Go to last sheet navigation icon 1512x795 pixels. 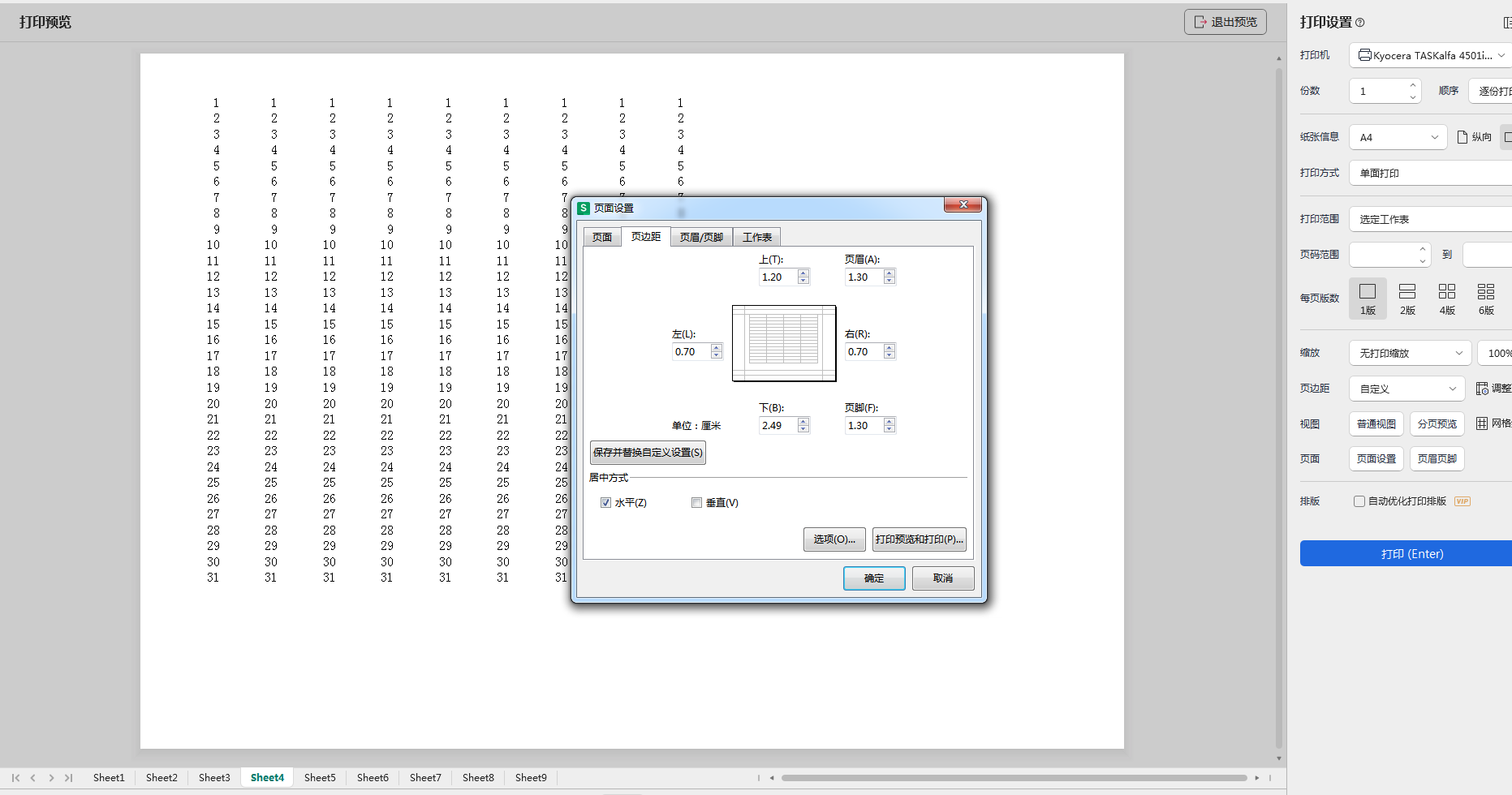69,777
